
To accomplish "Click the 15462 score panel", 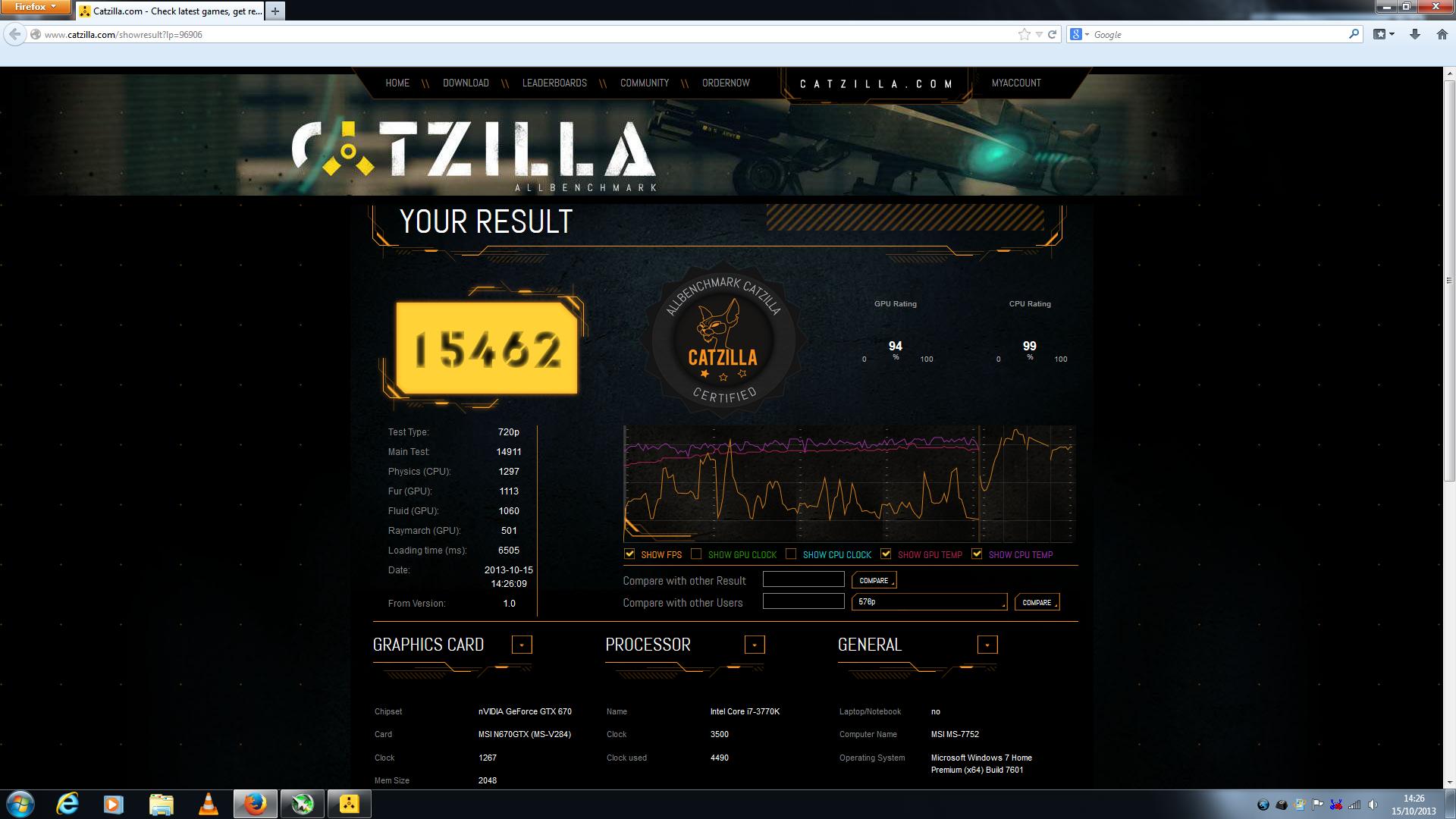I will pyautogui.click(x=486, y=348).
